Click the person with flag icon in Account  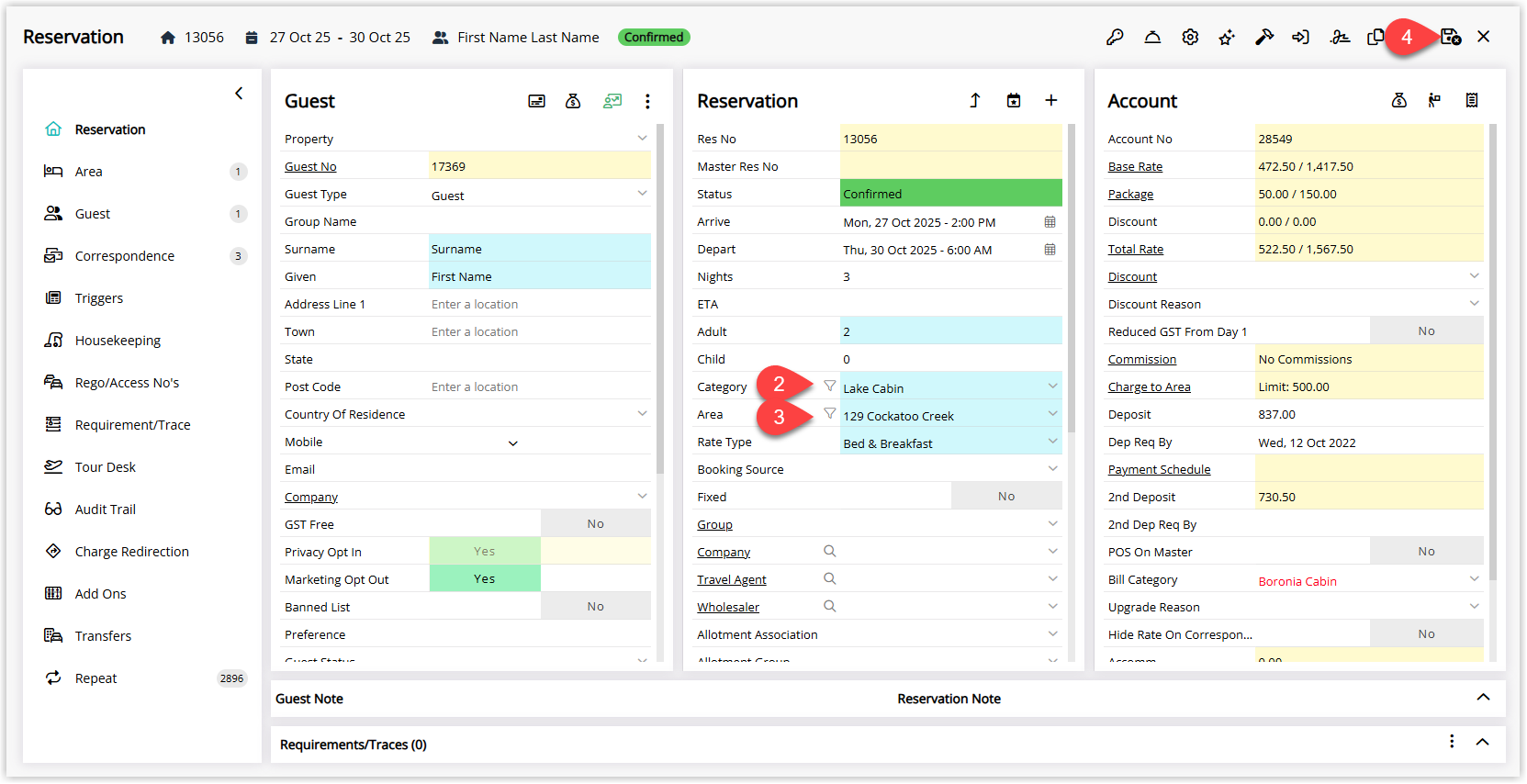(1434, 100)
